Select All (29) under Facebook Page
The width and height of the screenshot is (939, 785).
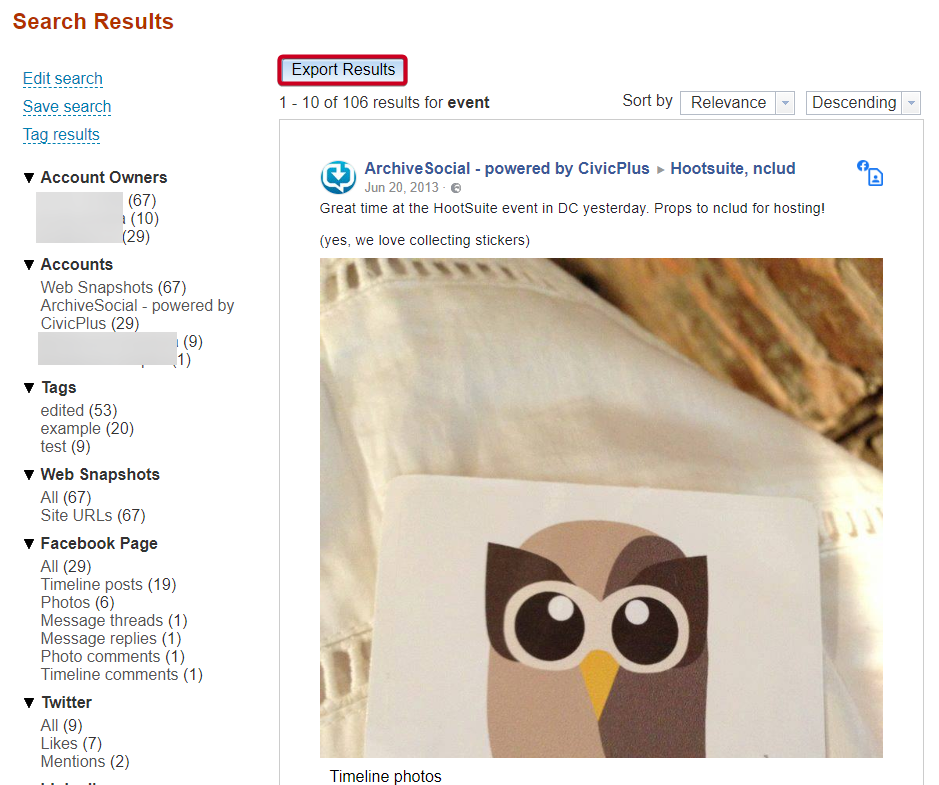point(66,566)
